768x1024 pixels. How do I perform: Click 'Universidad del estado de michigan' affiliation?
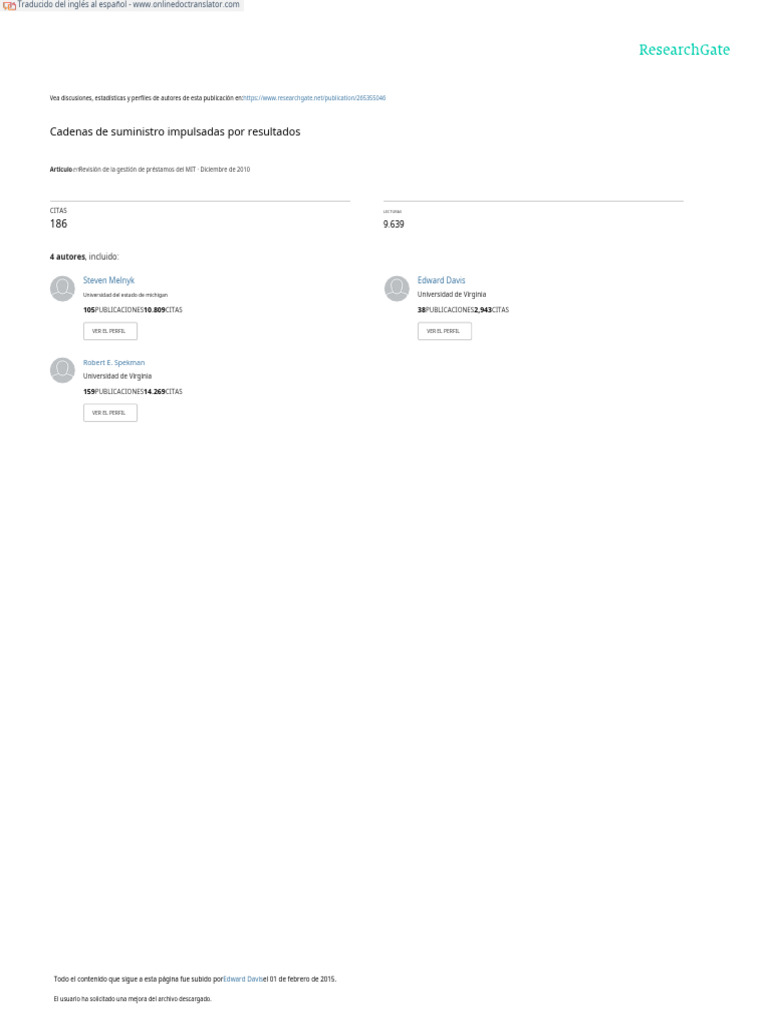(x=125, y=295)
